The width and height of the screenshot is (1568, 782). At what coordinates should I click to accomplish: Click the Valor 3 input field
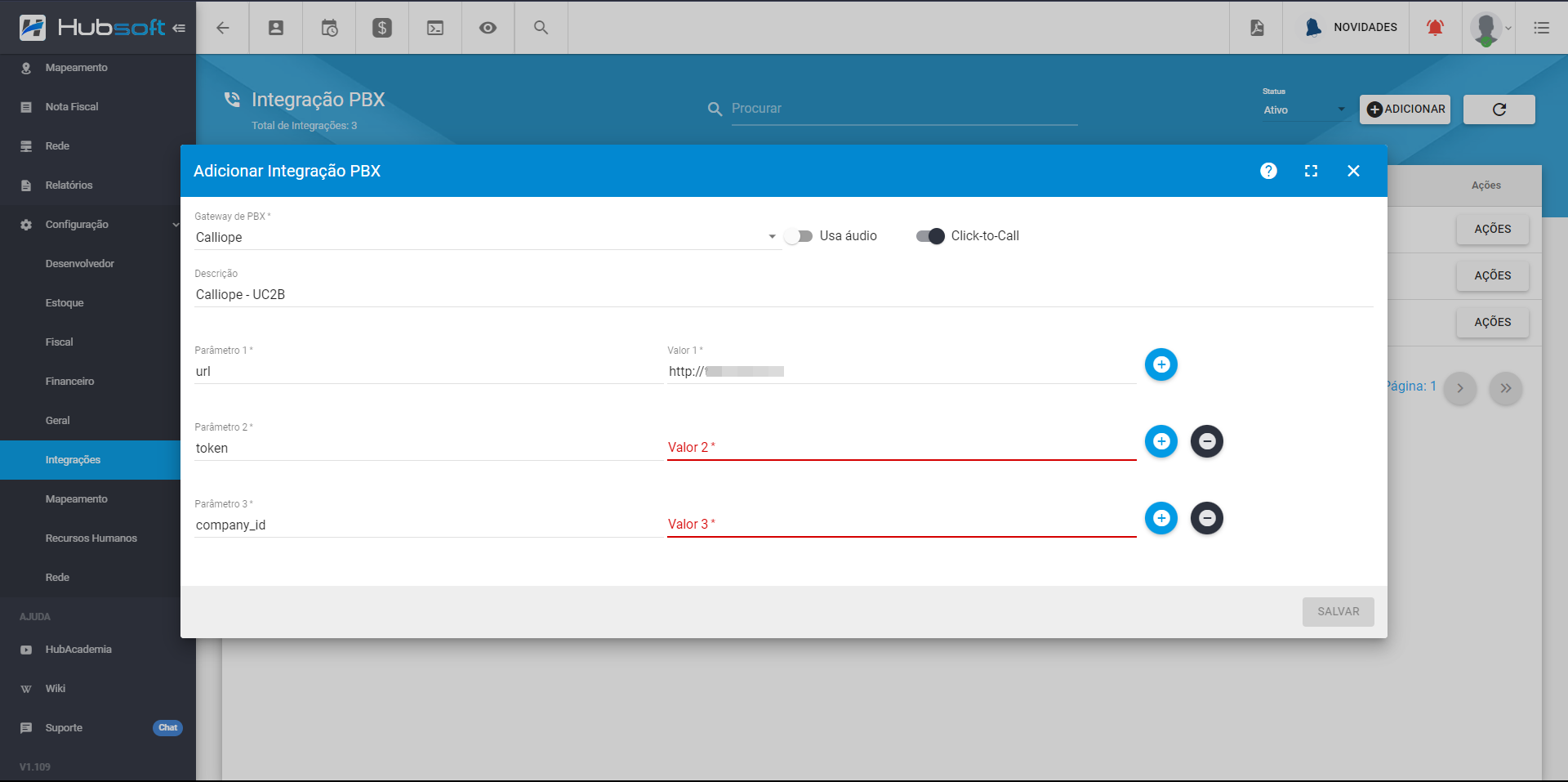pos(902,525)
